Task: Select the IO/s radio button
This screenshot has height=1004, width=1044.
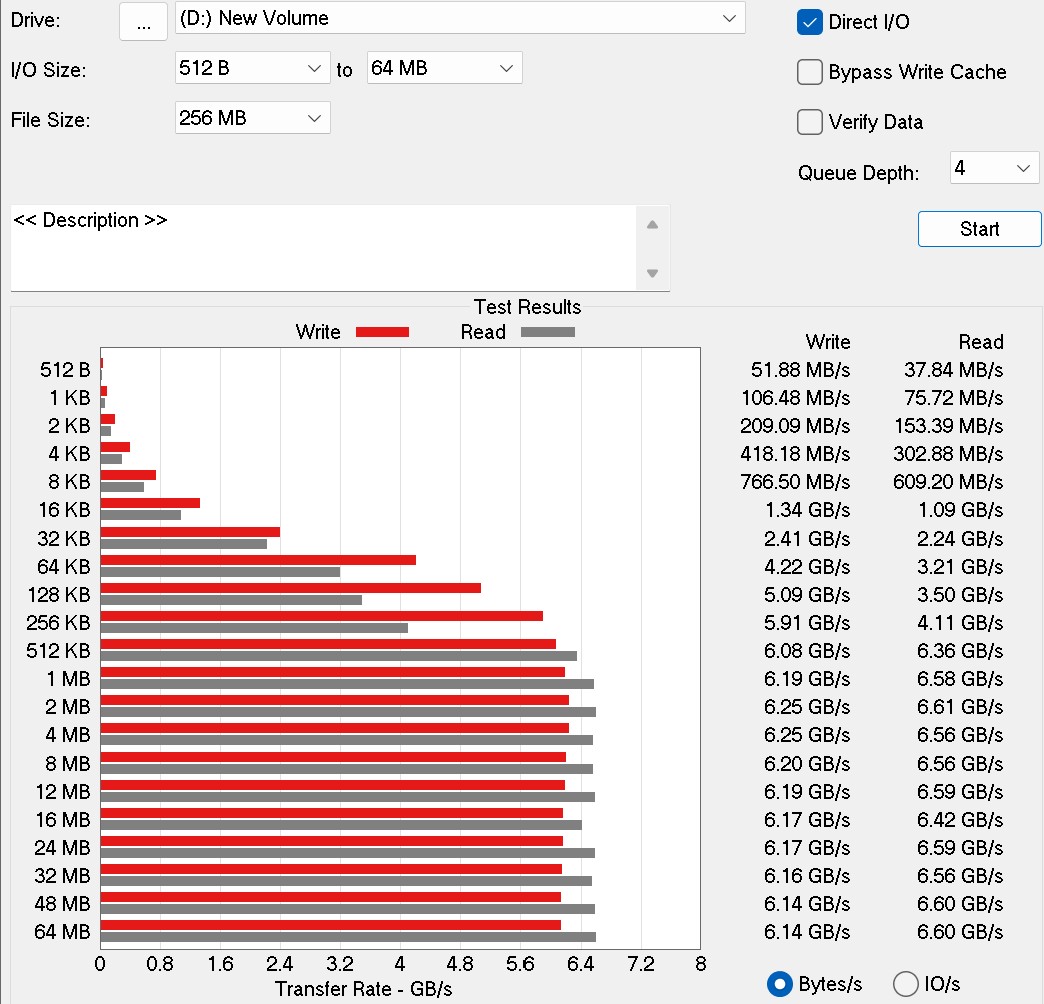Action: 905,983
